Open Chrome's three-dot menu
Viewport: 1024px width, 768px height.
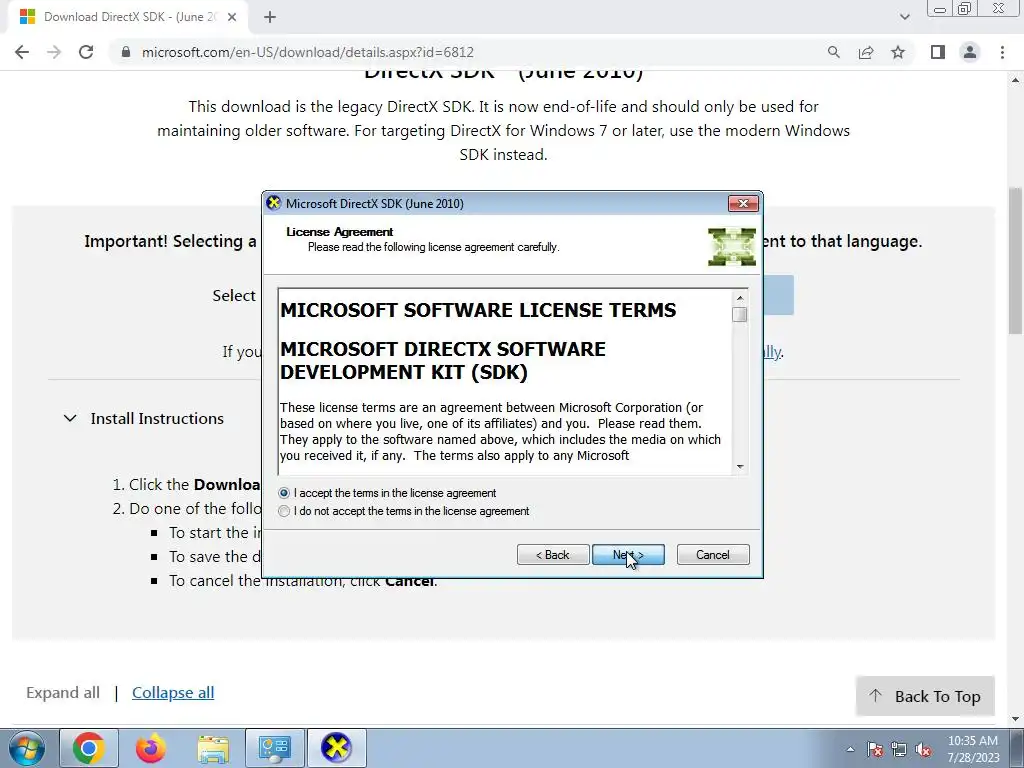tap(1002, 52)
